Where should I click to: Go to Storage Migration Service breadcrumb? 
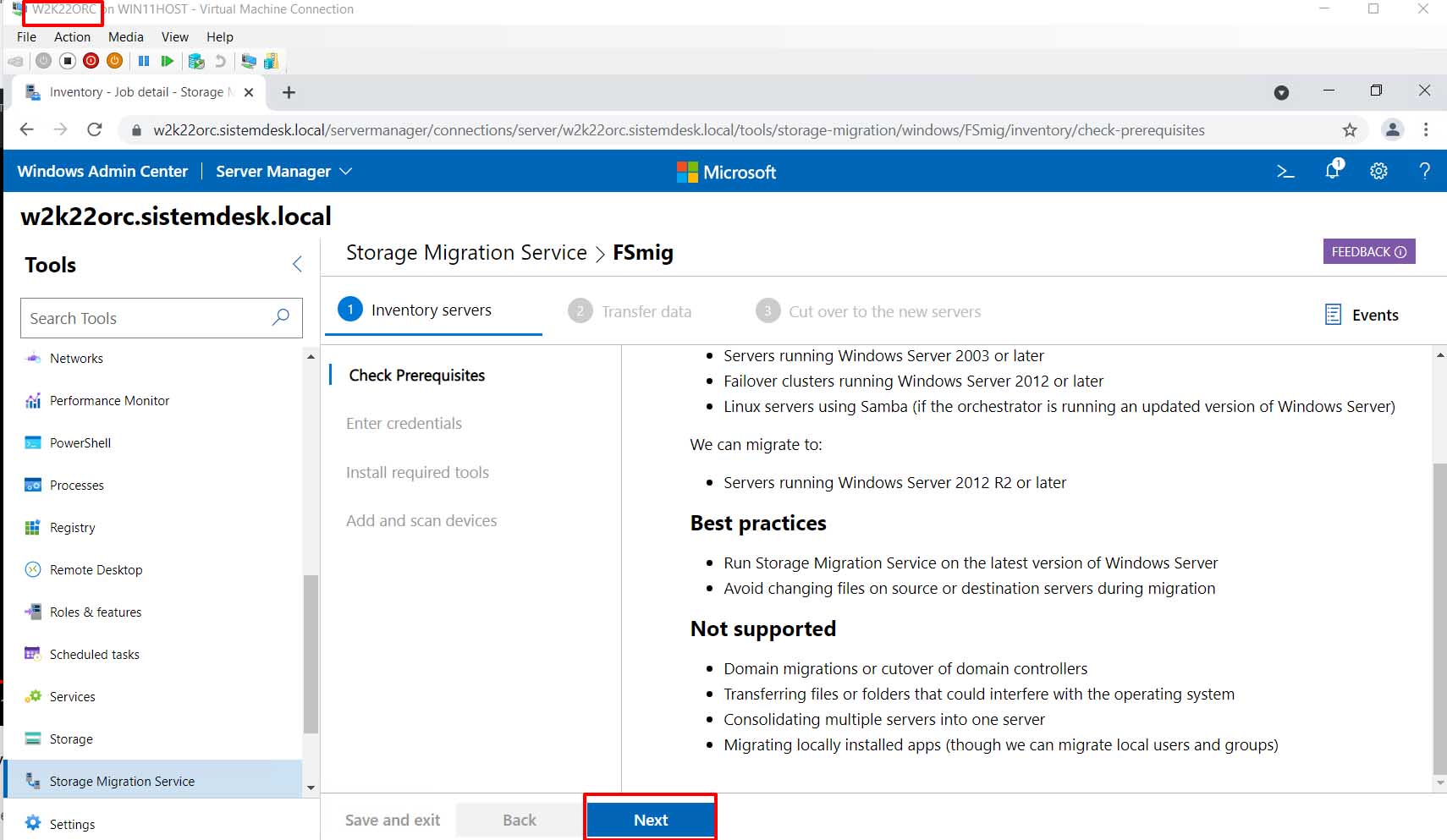(466, 253)
